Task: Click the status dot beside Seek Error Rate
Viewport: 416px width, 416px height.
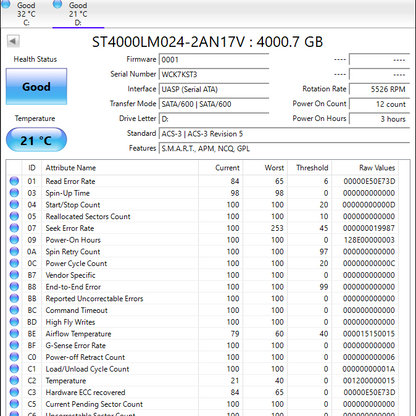Action: point(14,228)
